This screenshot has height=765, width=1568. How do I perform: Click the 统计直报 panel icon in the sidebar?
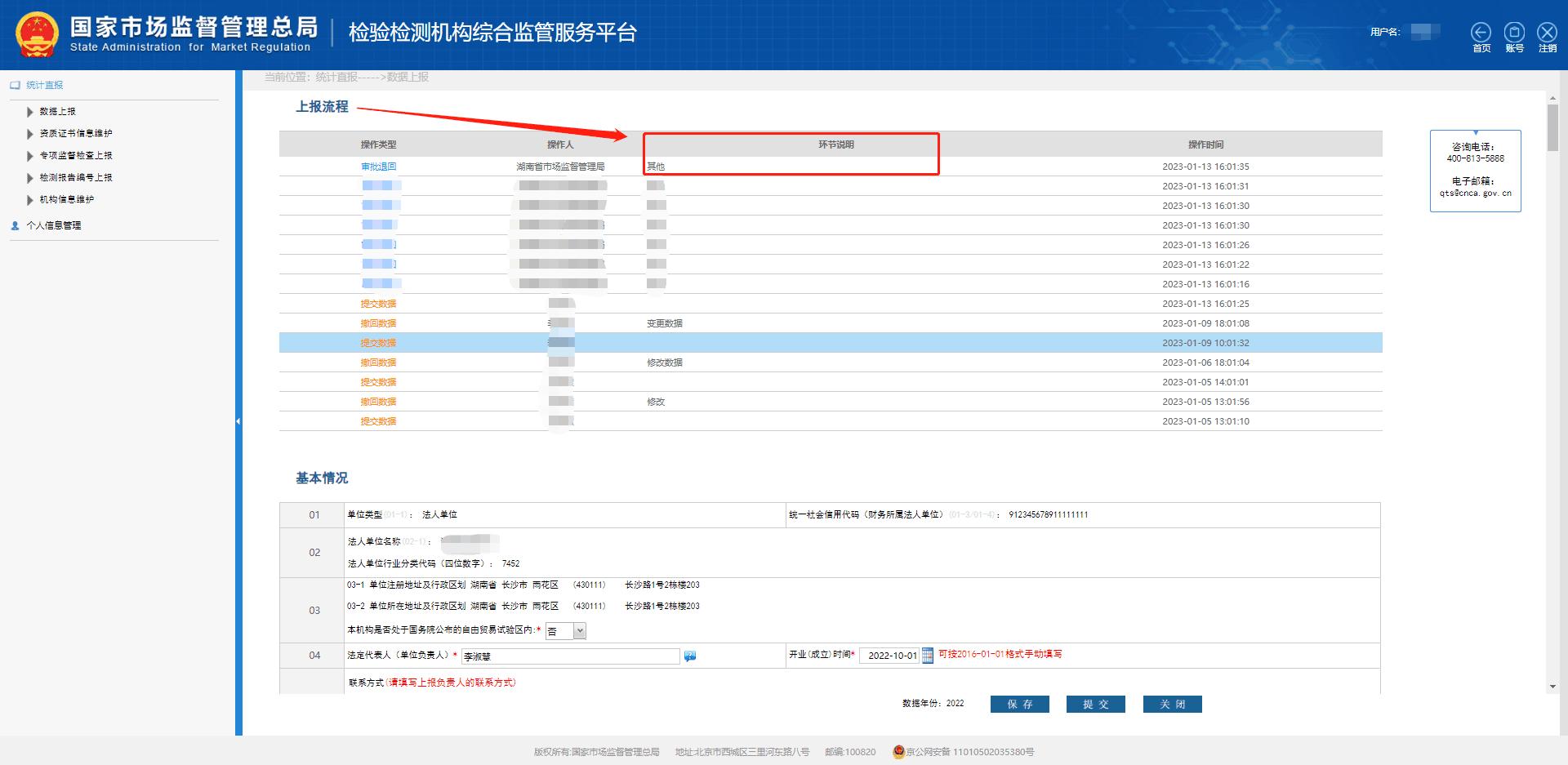[x=14, y=84]
